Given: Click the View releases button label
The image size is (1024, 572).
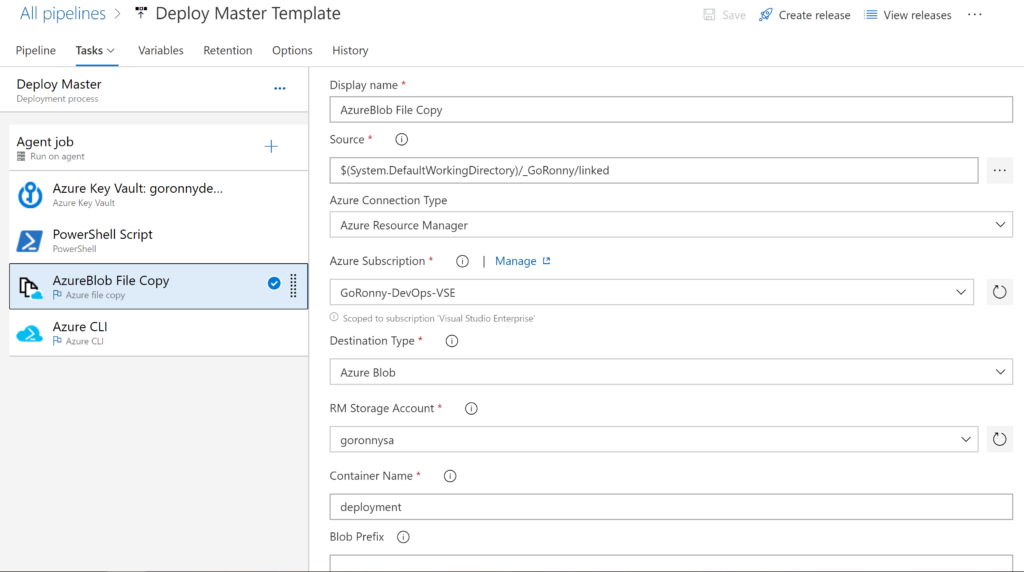Looking at the screenshot, I should [x=918, y=15].
